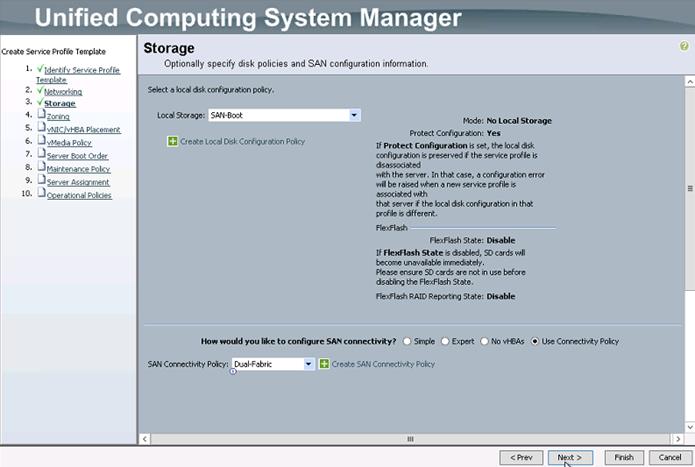Click green plus icon for Create SAN Connectivity Policy
The image size is (695, 467).
(x=324, y=364)
